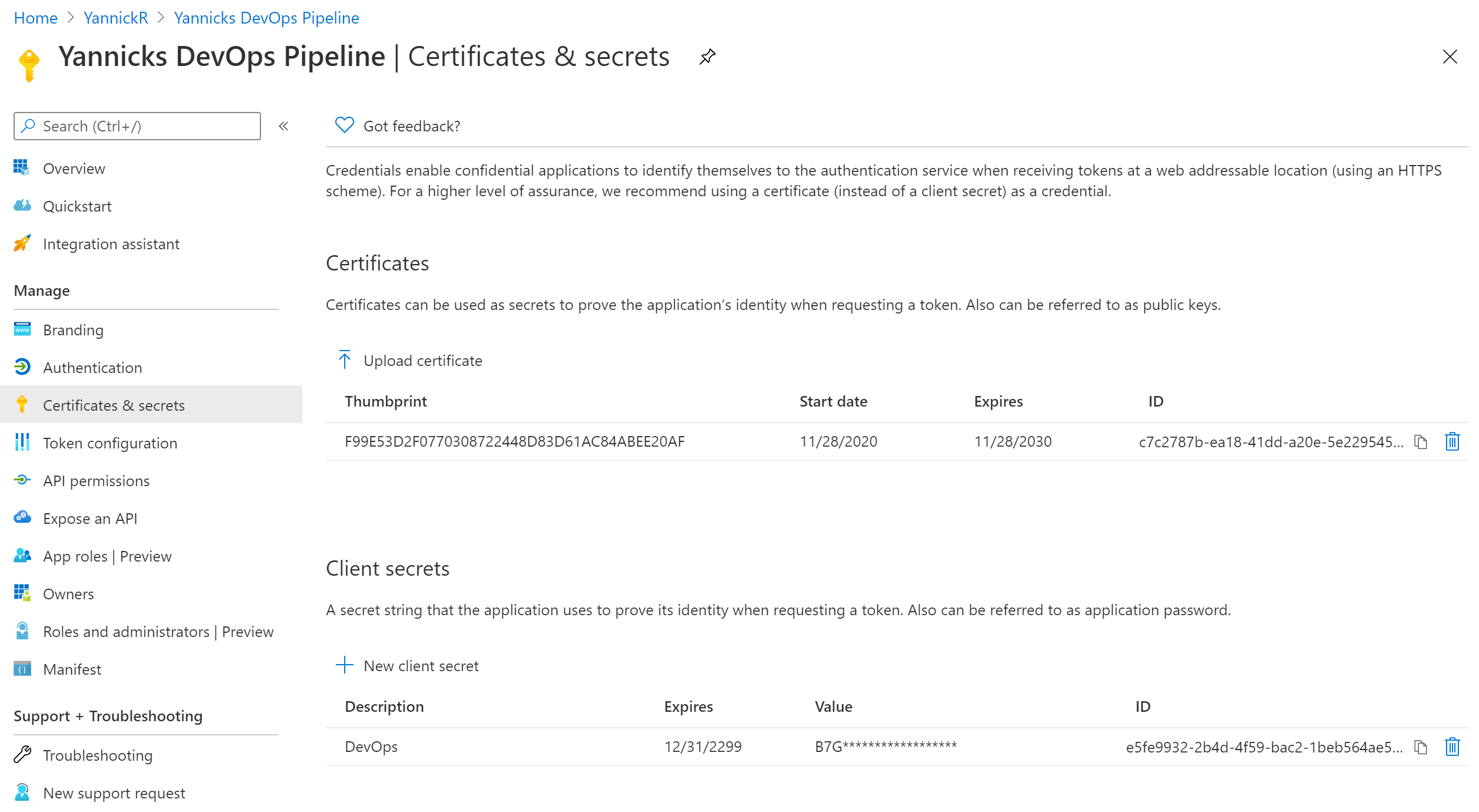Click the Got feedback heart icon
Screen dimensions: 1479x812
[344, 125]
